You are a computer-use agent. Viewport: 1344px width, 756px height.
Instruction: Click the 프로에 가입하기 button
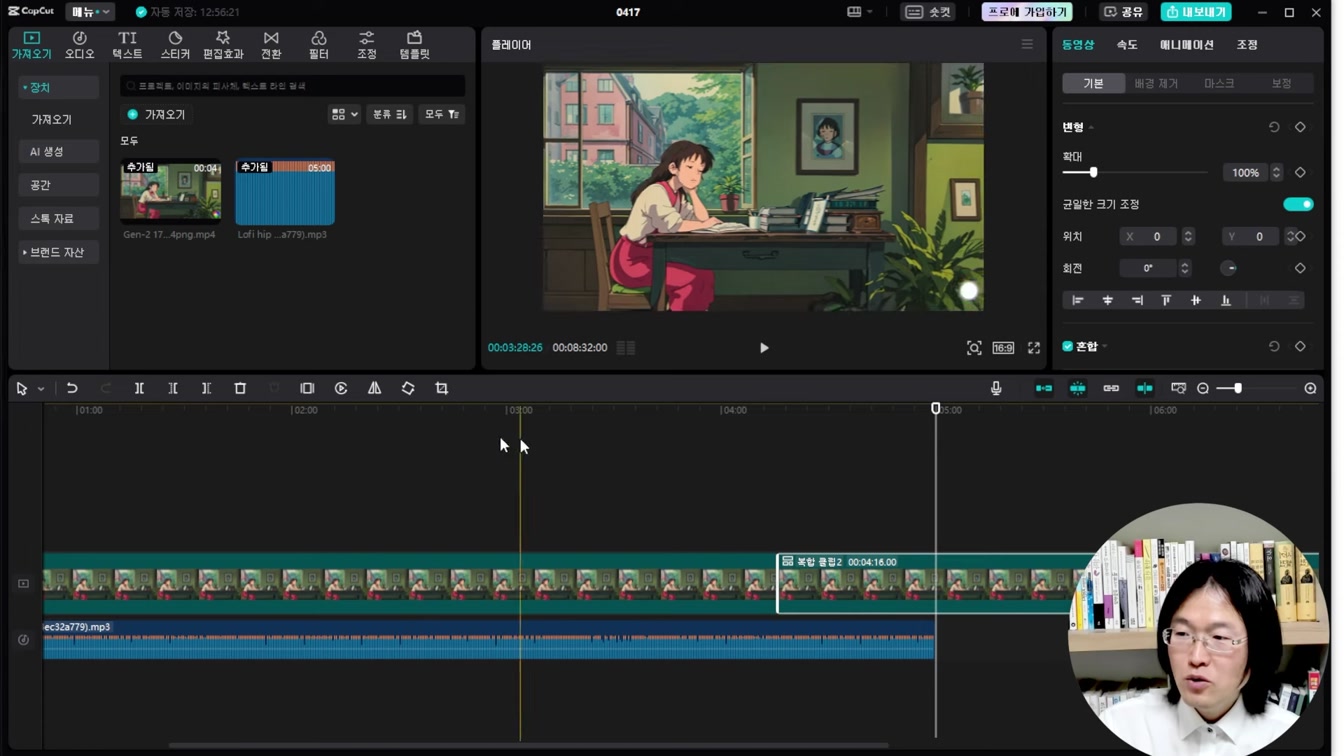coord(1027,12)
